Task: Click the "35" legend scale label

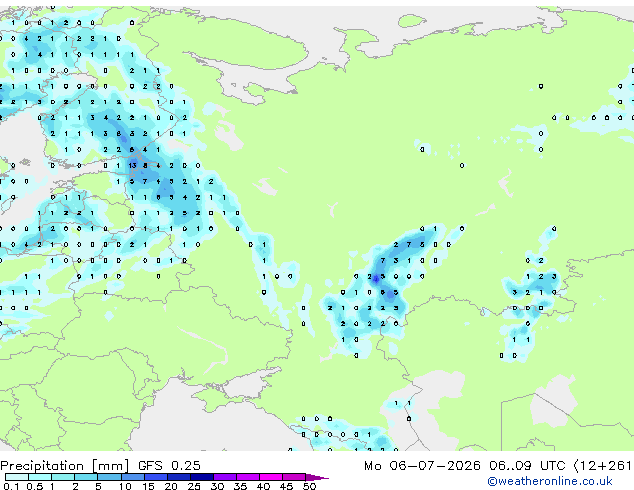Action: click(x=240, y=486)
